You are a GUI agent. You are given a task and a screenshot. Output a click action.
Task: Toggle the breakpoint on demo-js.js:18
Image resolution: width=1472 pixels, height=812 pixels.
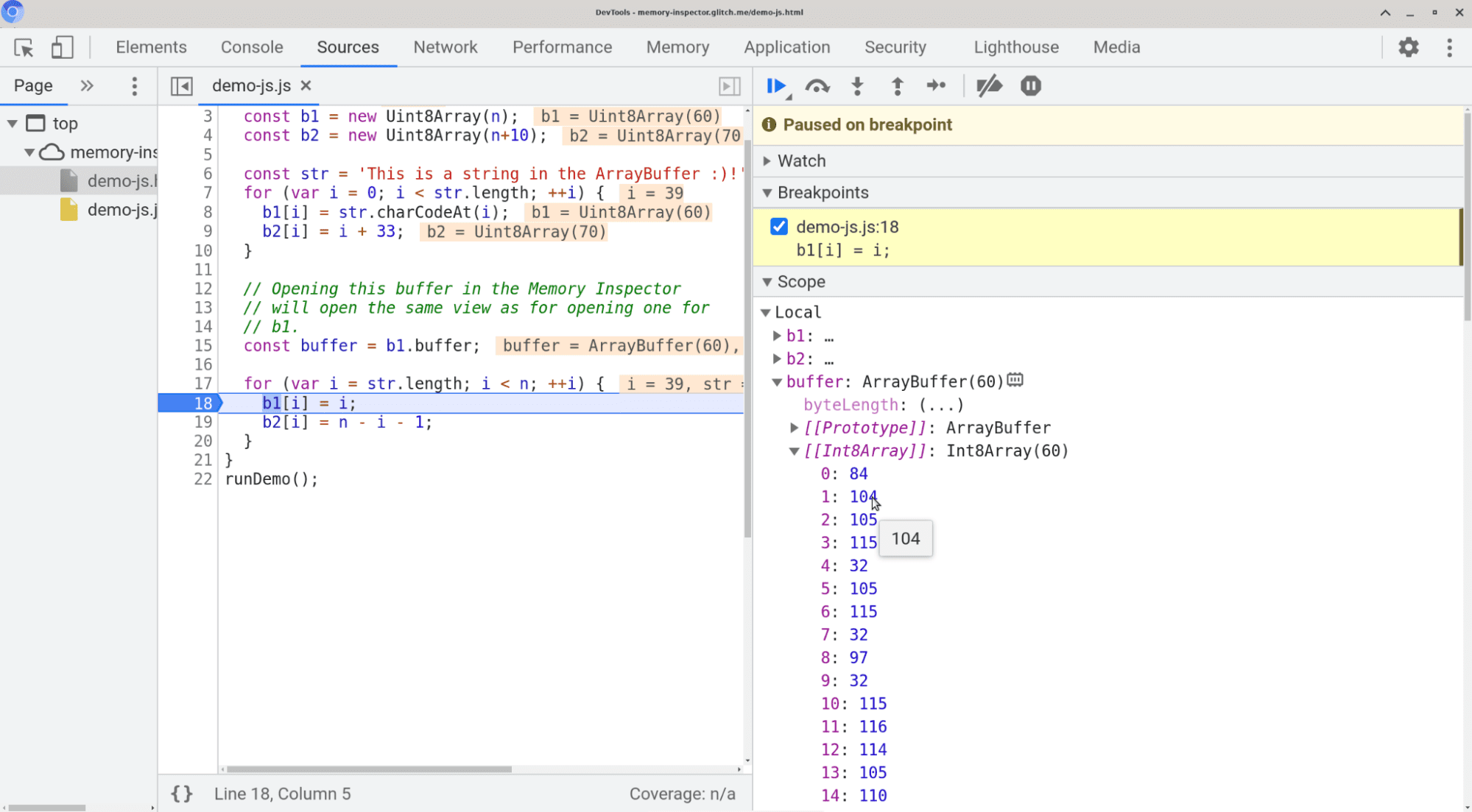[778, 226]
